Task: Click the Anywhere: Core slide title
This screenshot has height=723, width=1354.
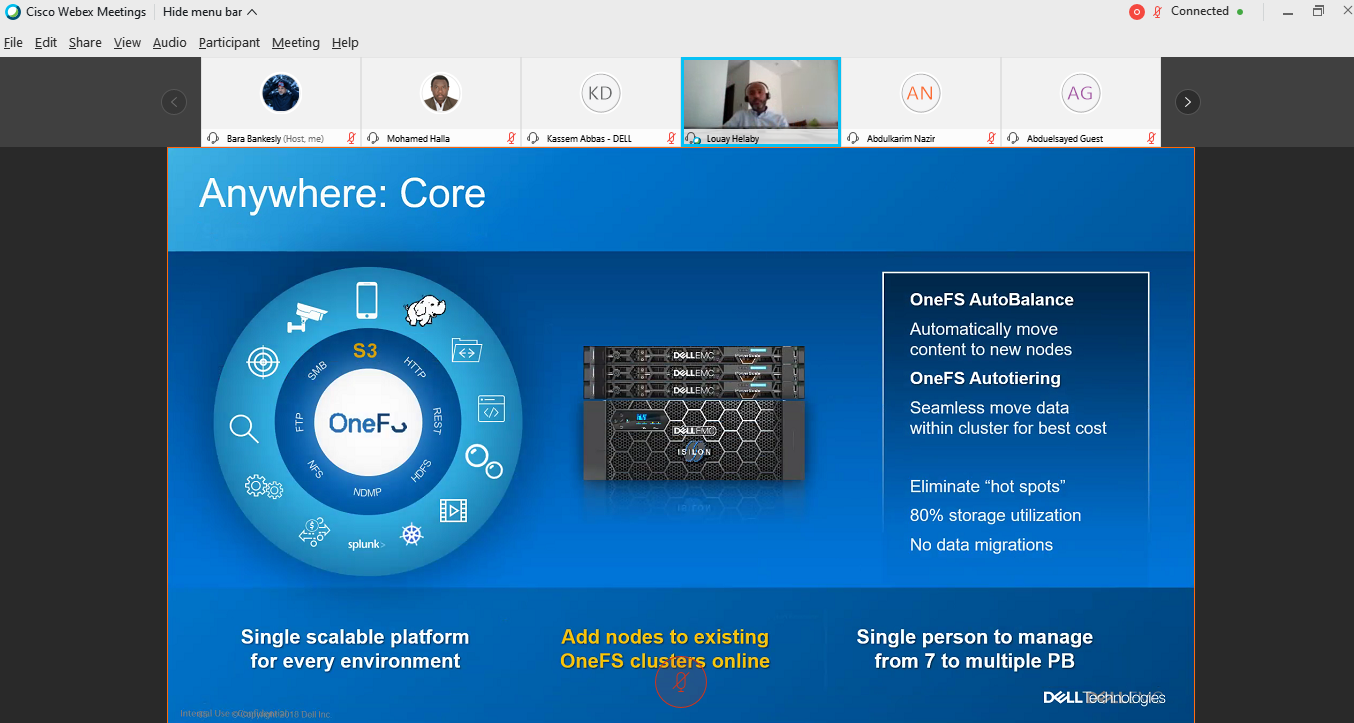Action: (342, 193)
